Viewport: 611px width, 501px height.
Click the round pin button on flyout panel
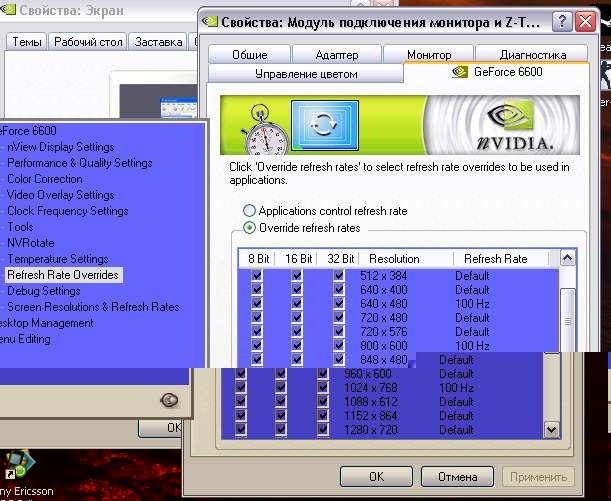tap(169, 400)
